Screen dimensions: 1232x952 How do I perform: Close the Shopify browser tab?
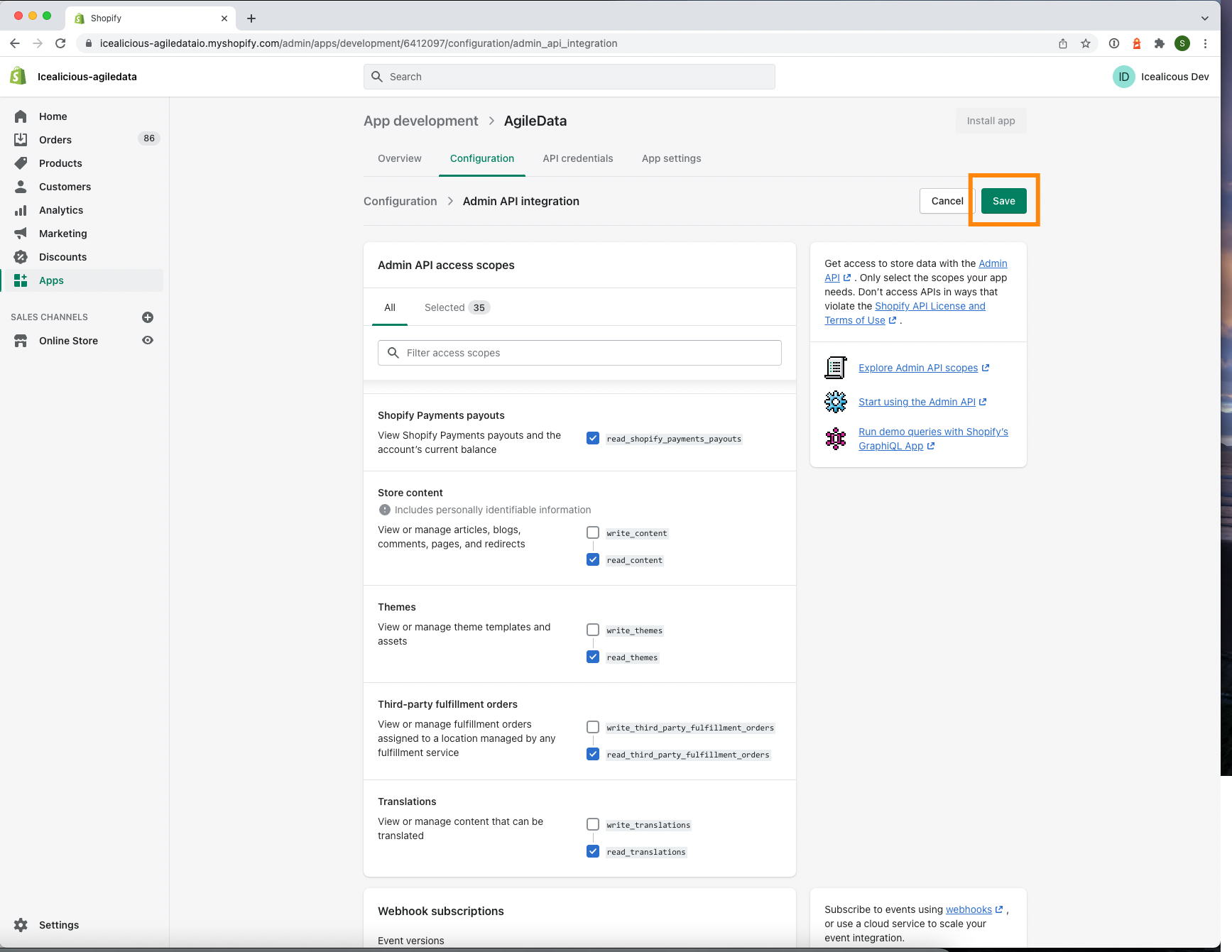coord(224,18)
